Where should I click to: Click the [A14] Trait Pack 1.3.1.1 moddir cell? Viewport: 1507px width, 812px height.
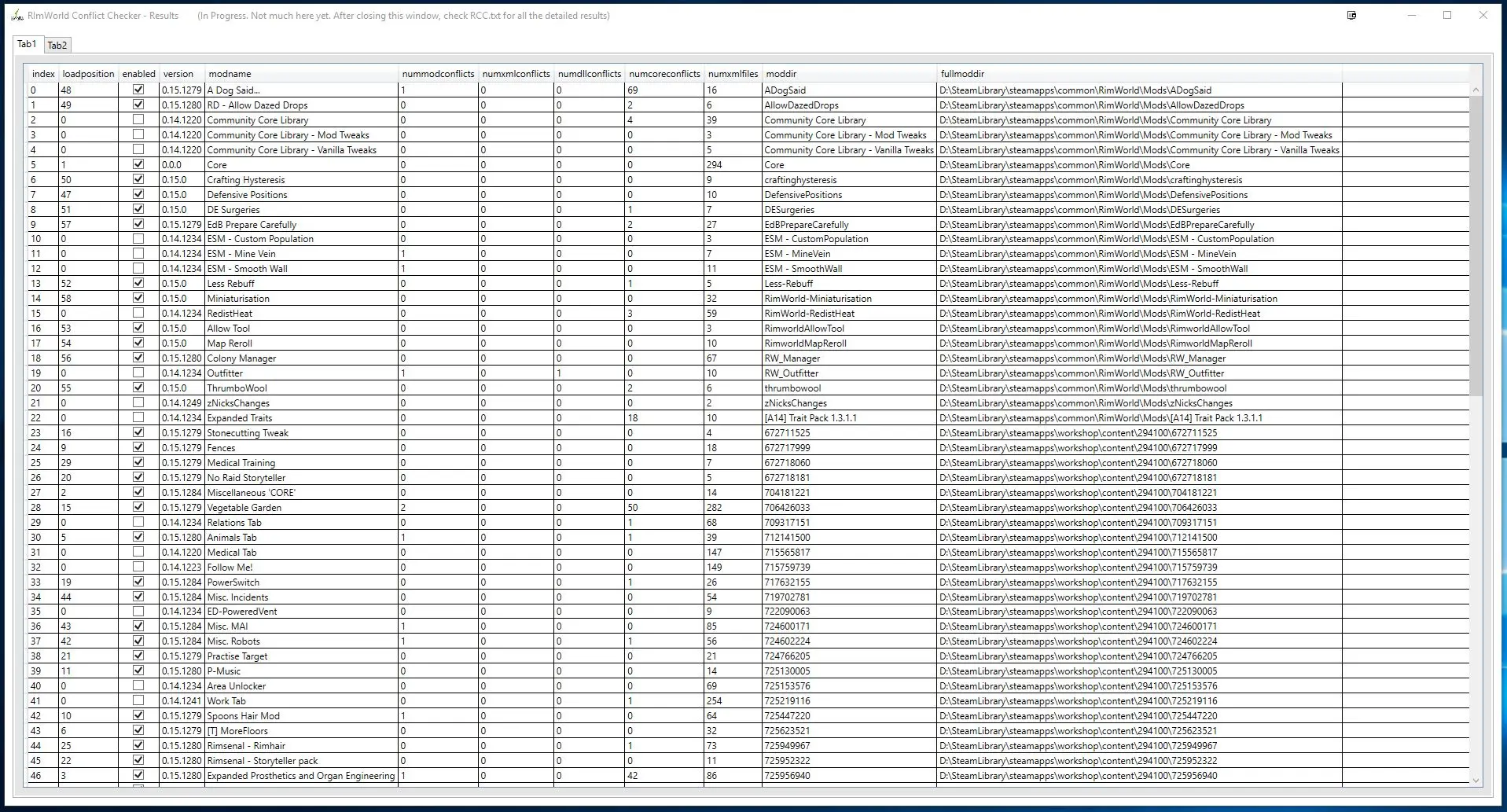pyautogui.click(x=849, y=417)
